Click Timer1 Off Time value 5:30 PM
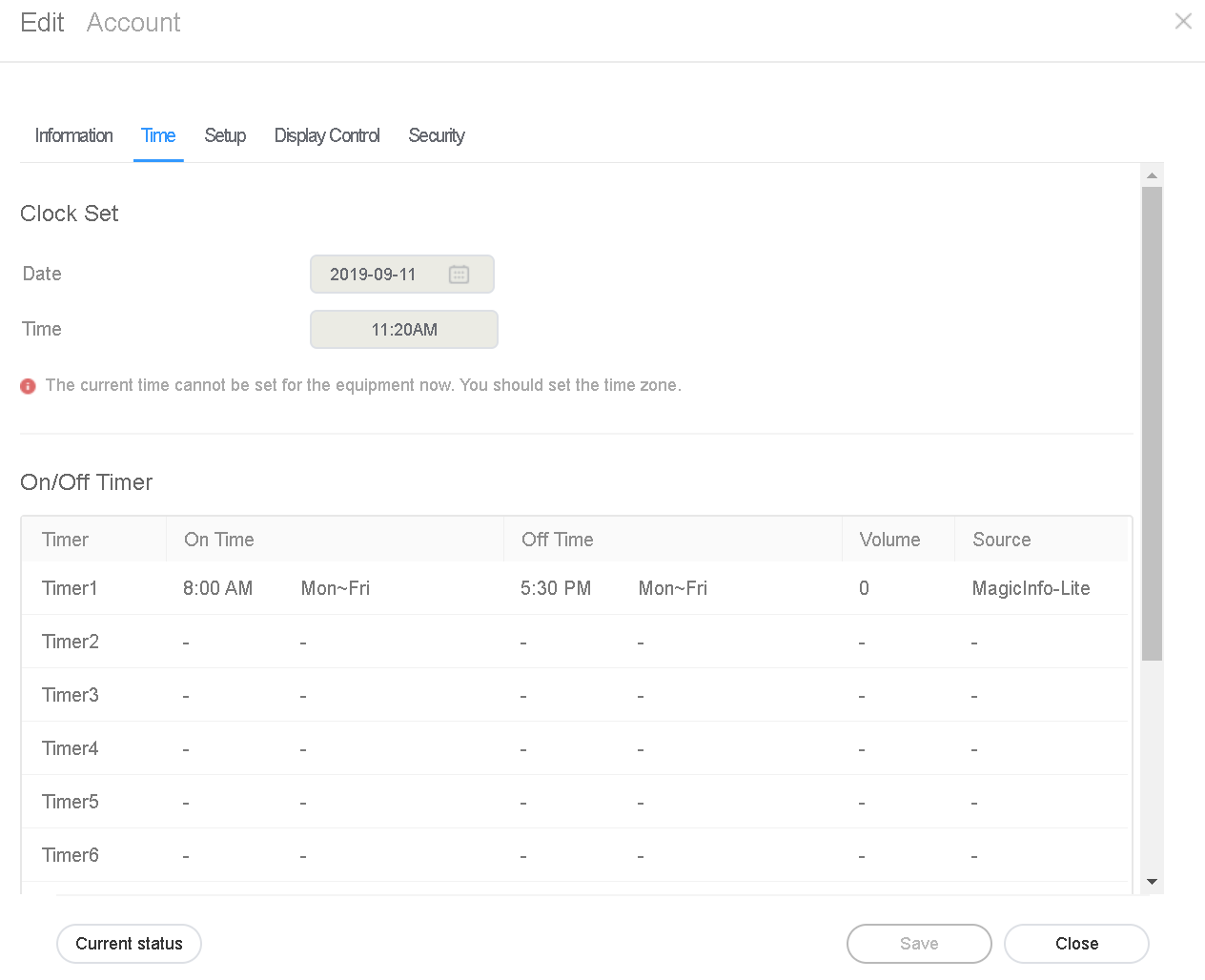Image resolution: width=1205 pixels, height=980 pixels. pos(556,588)
